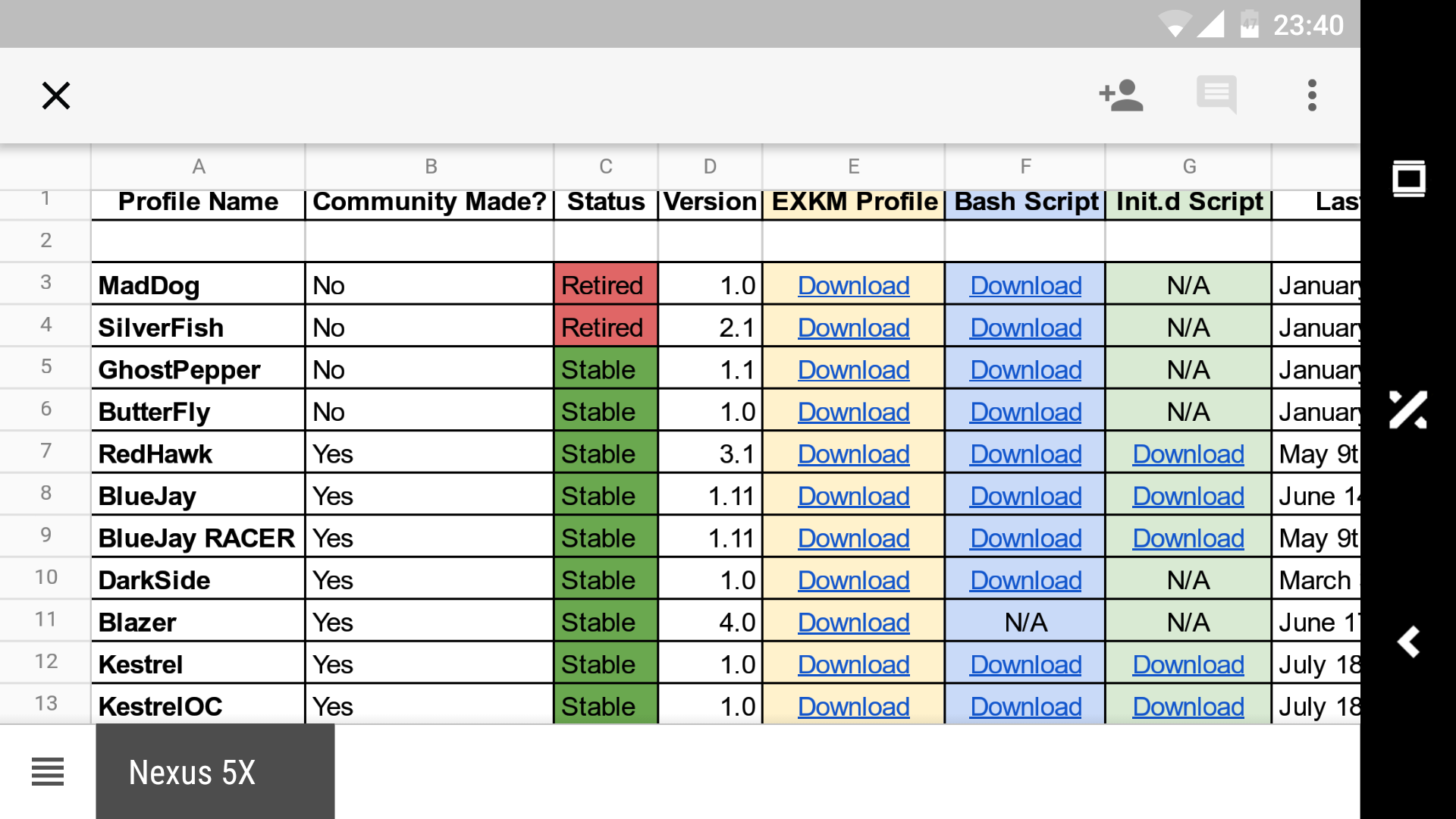Screen dimensions: 1456x819
Task: Close the spreadsheet with the X icon
Action: point(56,96)
